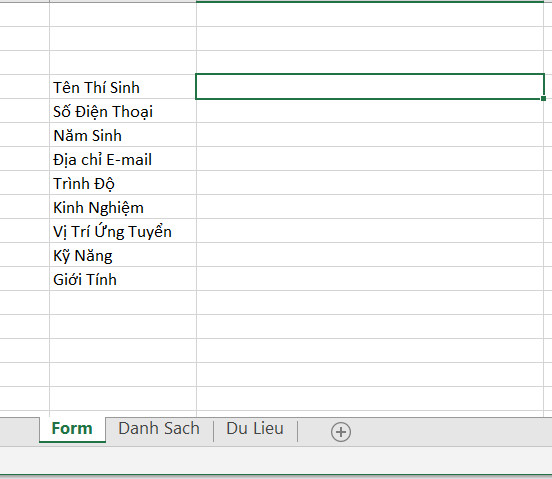This screenshot has width=552, height=479.
Task: Select the Giới Tính label cell
Action: [x=123, y=279]
